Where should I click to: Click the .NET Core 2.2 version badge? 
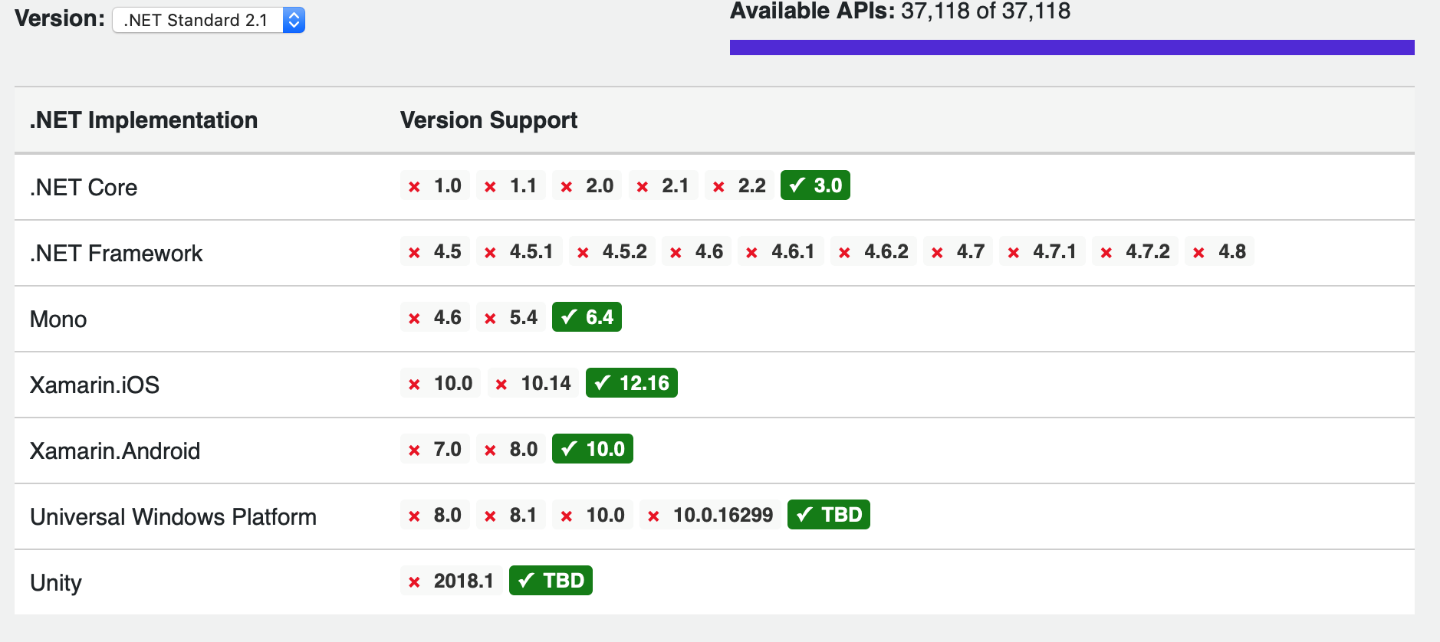click(739, 186)
